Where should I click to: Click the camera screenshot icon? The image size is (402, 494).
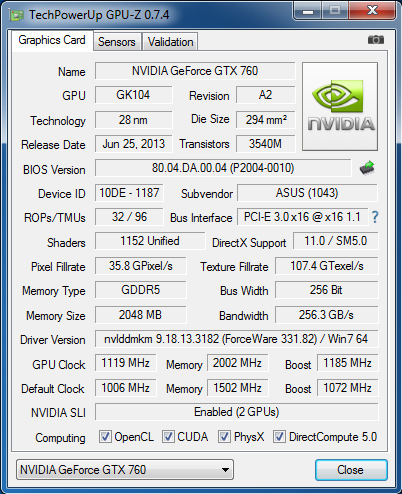[376, 40]
